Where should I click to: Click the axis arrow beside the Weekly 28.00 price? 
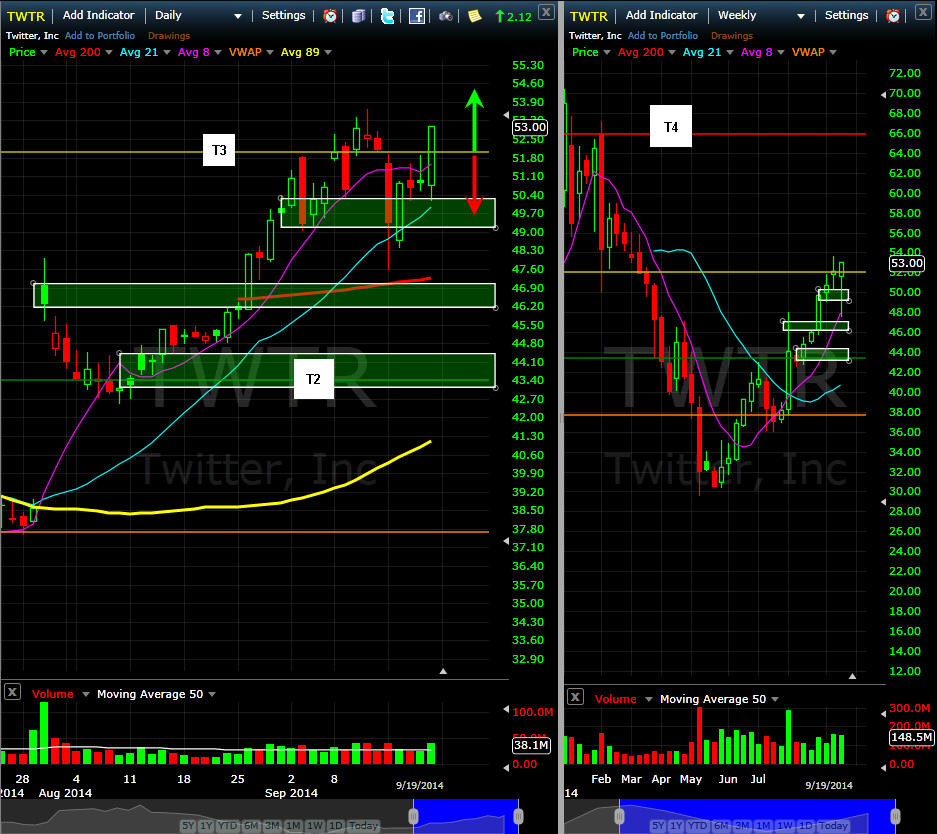click(x=883, y=502)
